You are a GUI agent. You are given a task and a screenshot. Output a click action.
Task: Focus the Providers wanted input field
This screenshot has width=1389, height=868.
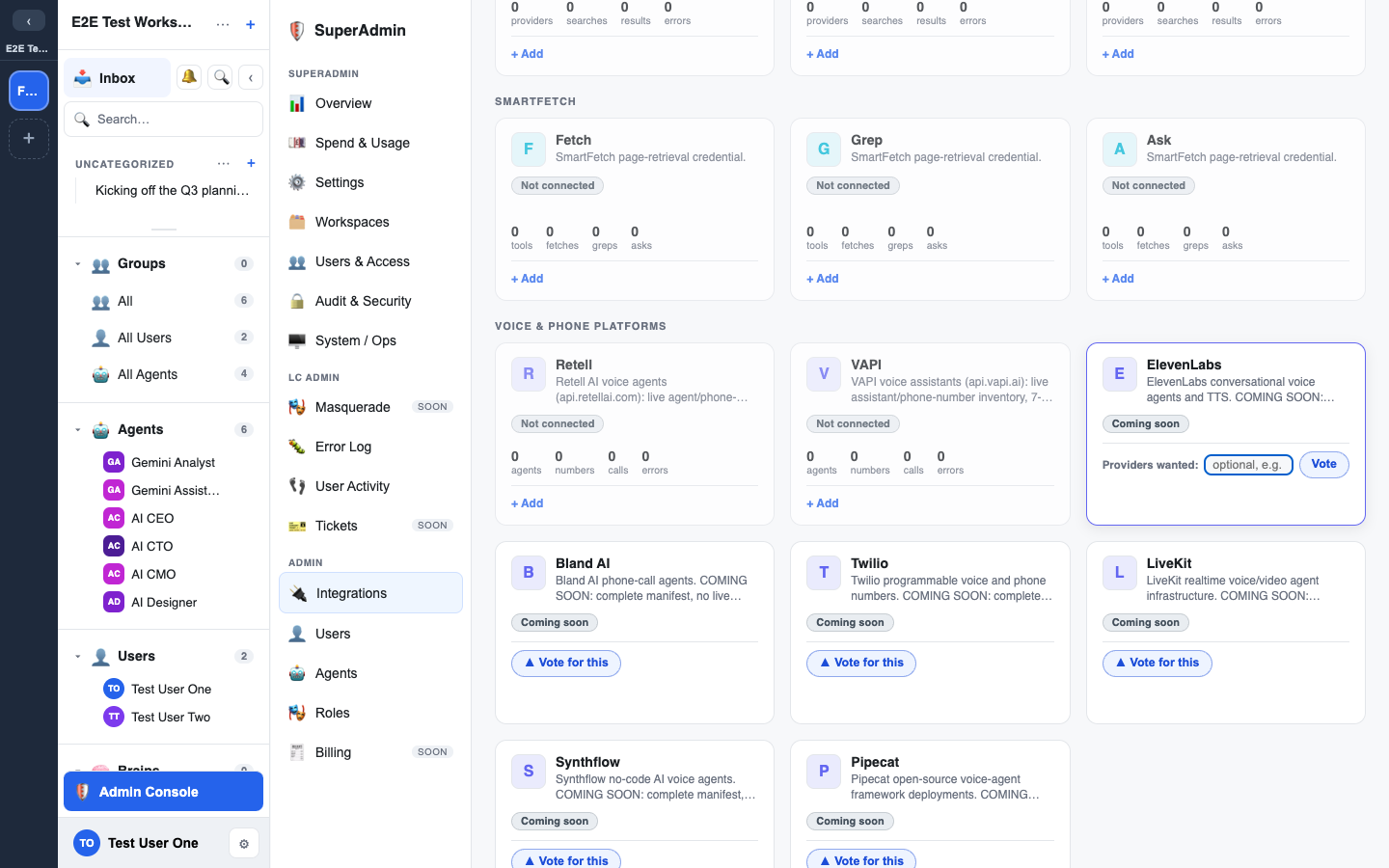point(1248,465)
